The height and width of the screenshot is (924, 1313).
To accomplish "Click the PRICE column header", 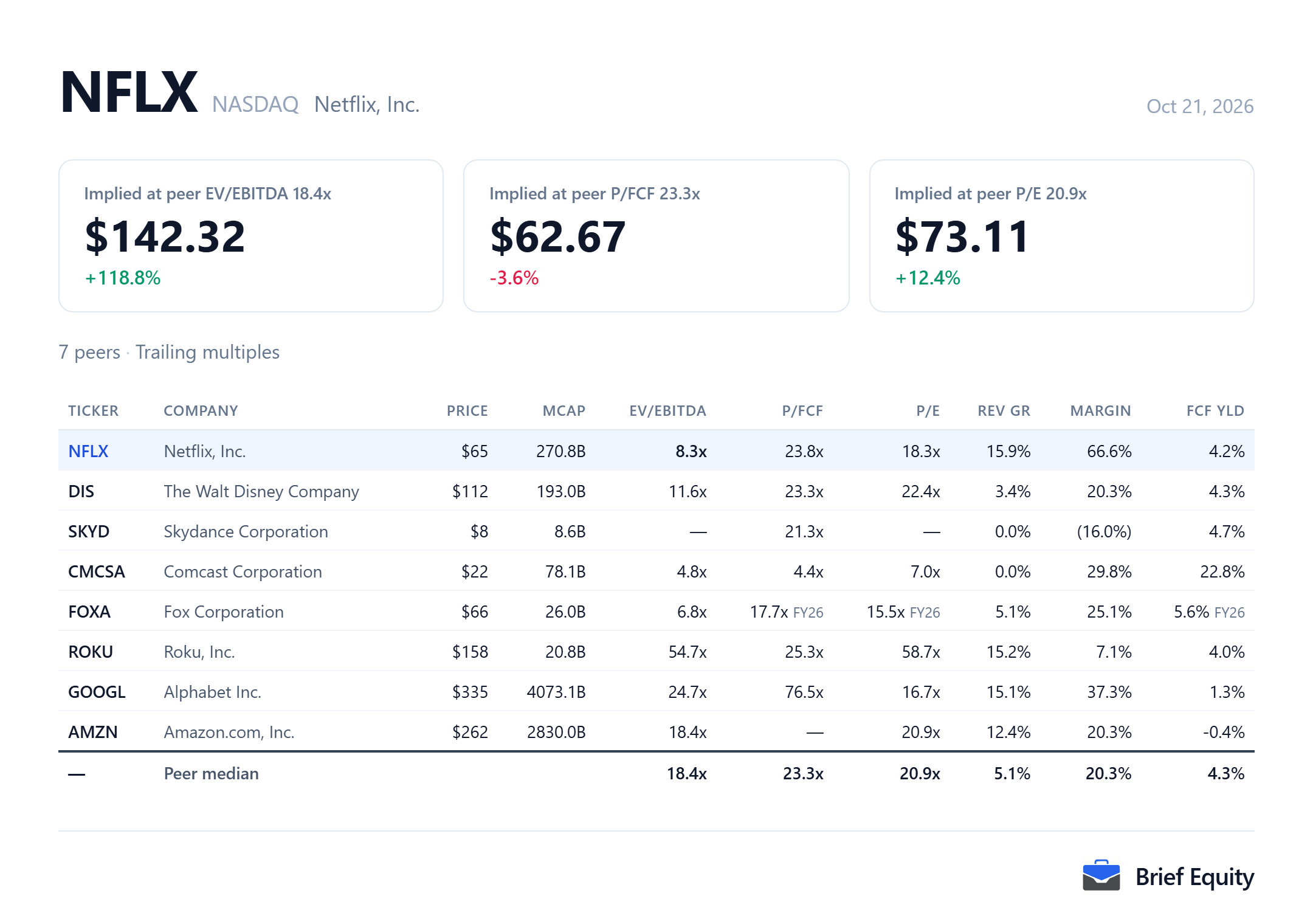I will (x=467, y=411).
